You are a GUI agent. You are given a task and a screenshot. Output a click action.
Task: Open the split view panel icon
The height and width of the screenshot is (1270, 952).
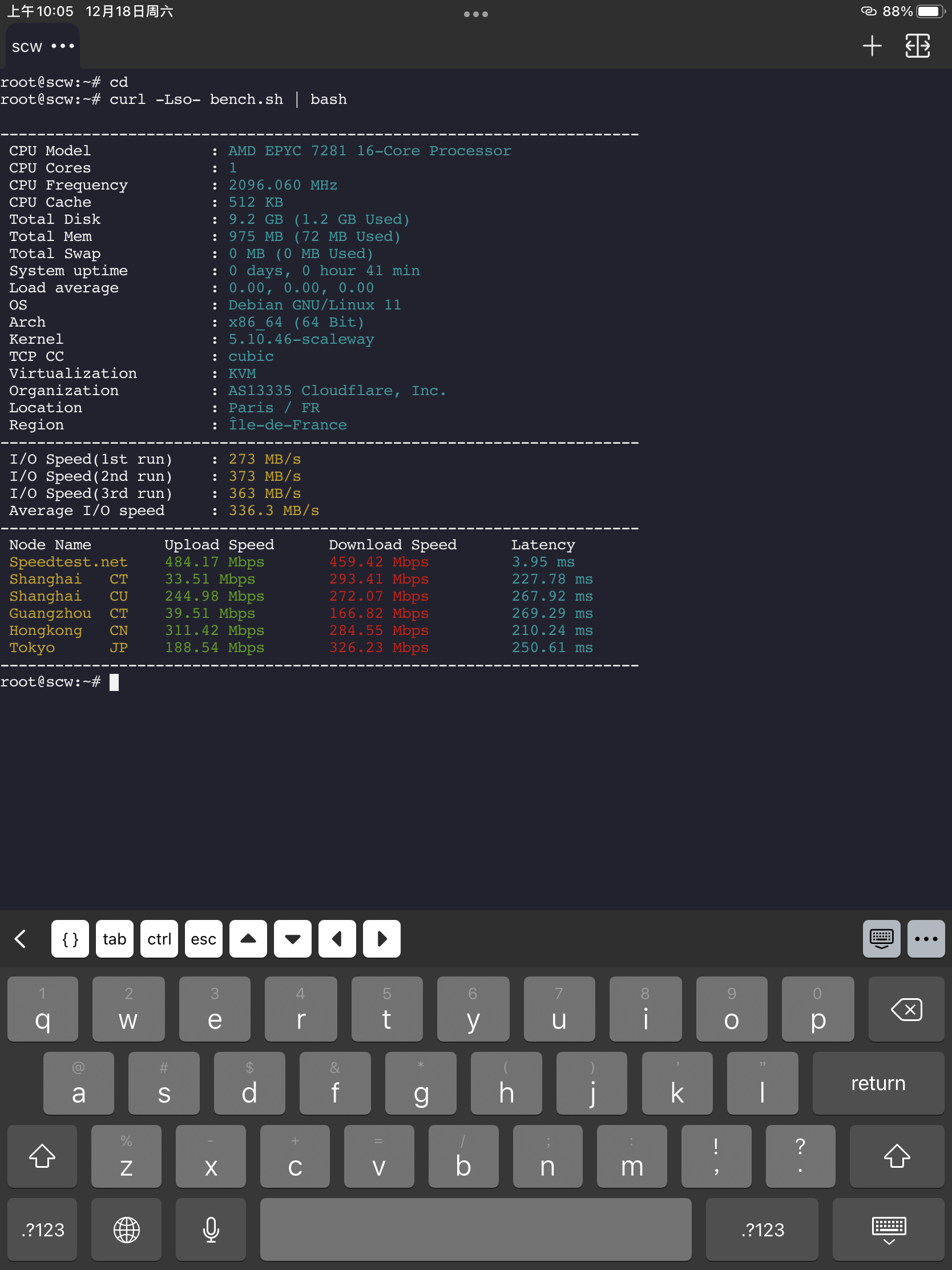[x=918, y=46]
